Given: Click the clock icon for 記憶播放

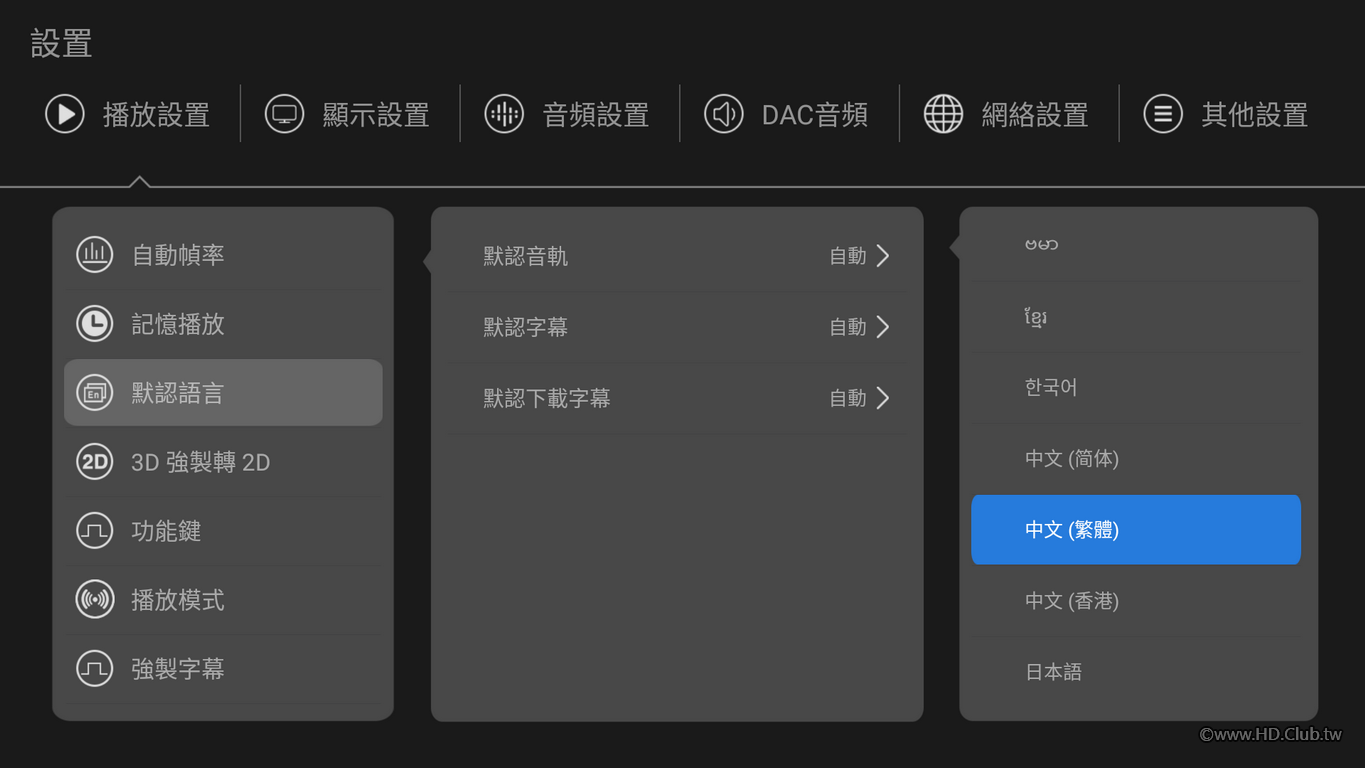Looking at the screenshot, I should [95, 323].
